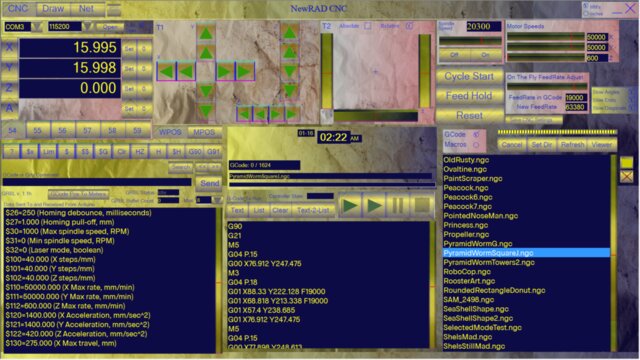
Task: Enable the Absolute checkbox in T2 panel
Action: [368, 26]
